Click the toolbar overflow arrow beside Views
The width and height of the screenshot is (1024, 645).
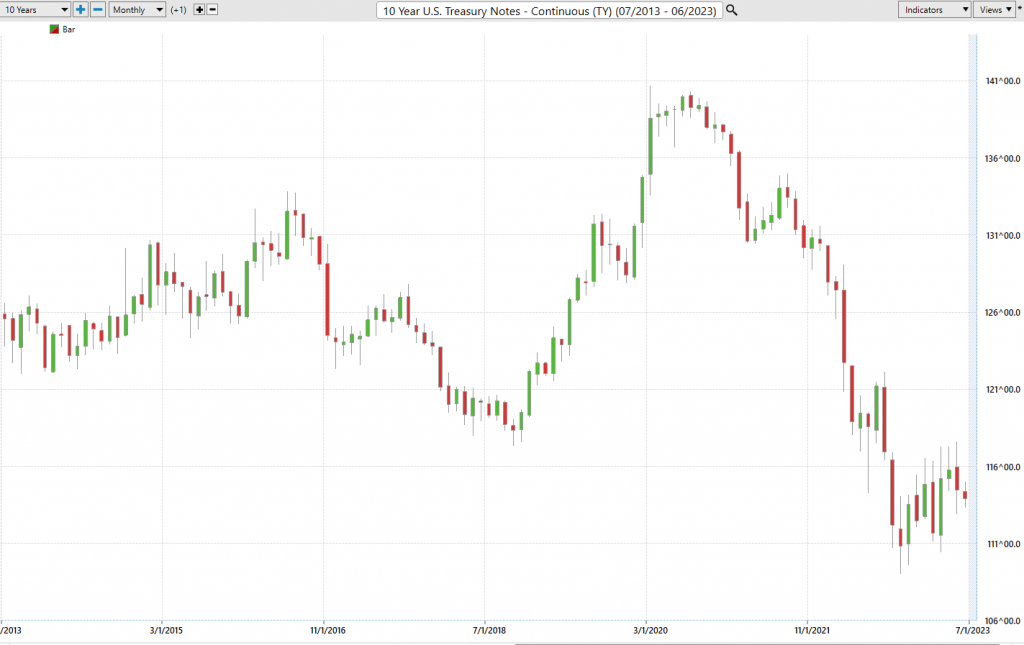tap(1019, 9)
